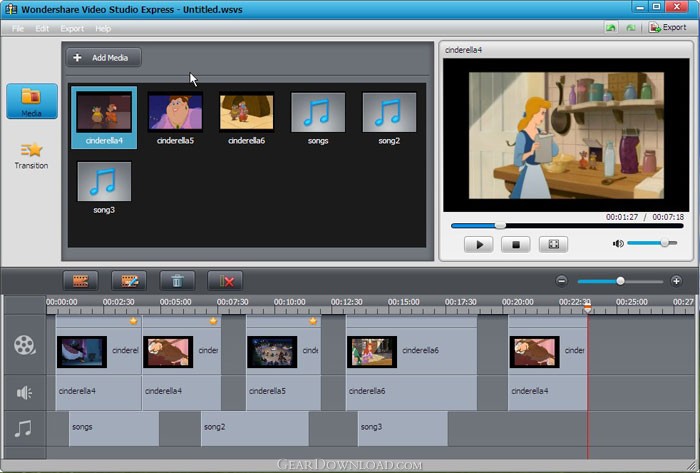Click the 00:25:00 mark on ruler

[632, 302]
